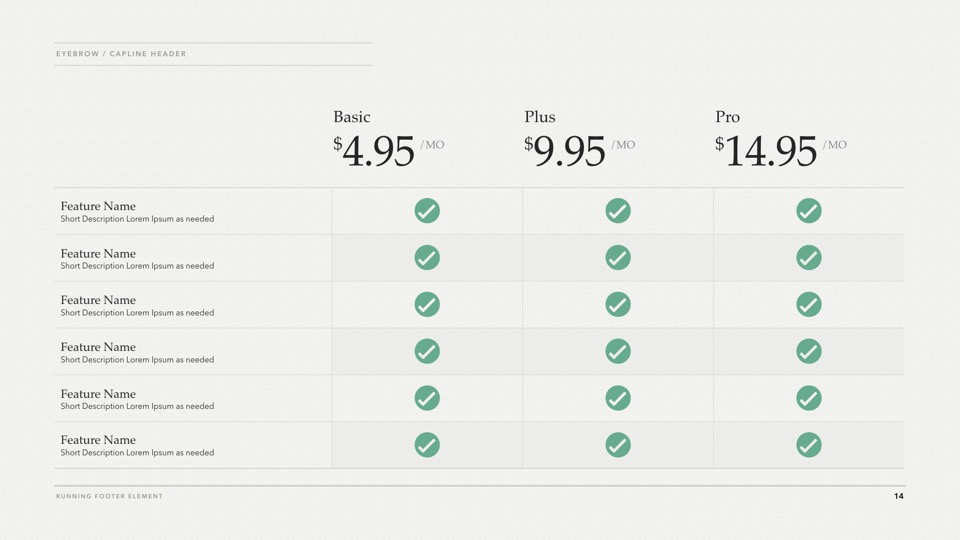Click the Plus checkmark in fourth feature row
Screen dimensions: 960x540
[x=618, y=351]
